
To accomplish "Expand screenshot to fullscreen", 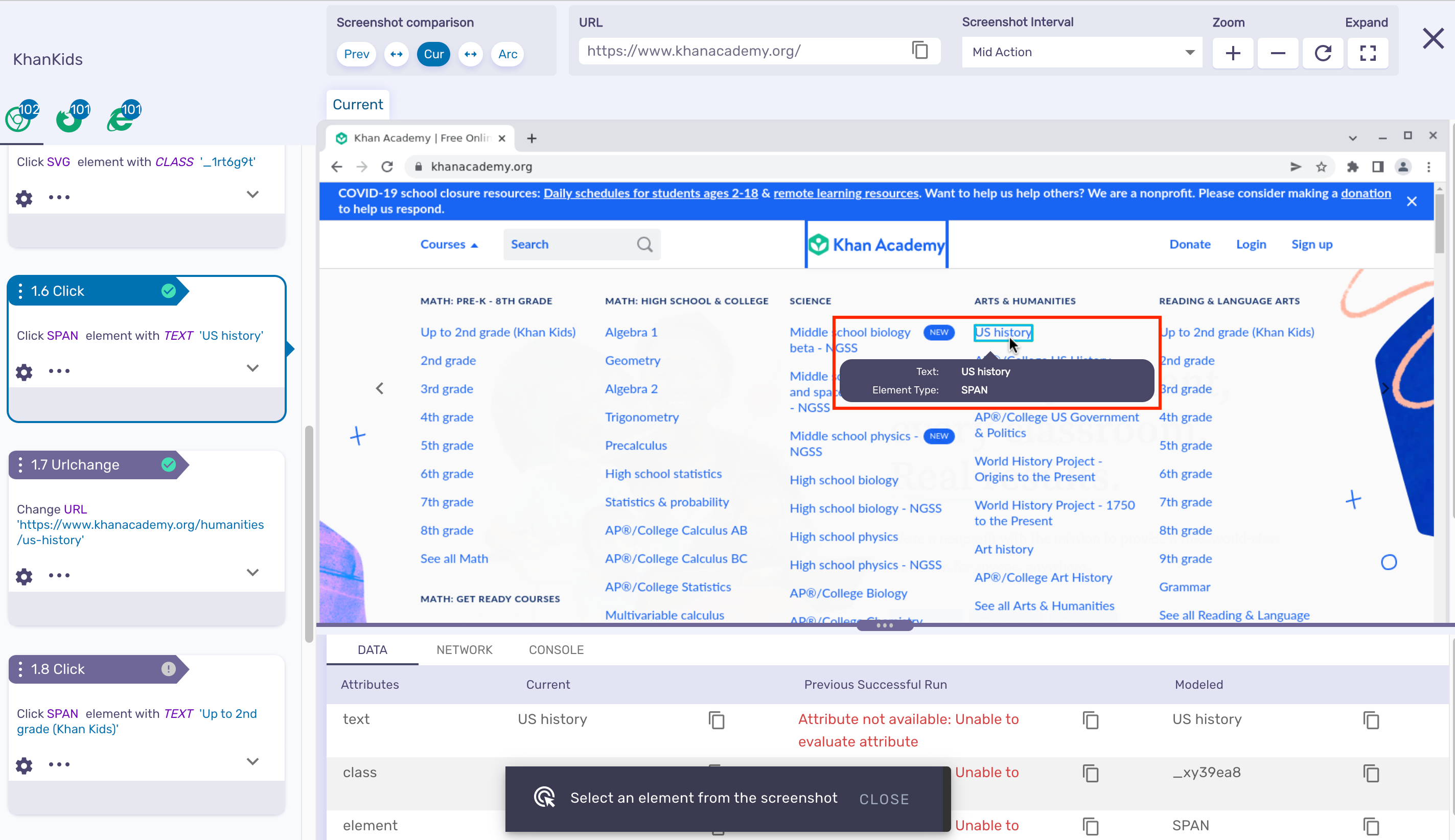I will click(1368, 53).
